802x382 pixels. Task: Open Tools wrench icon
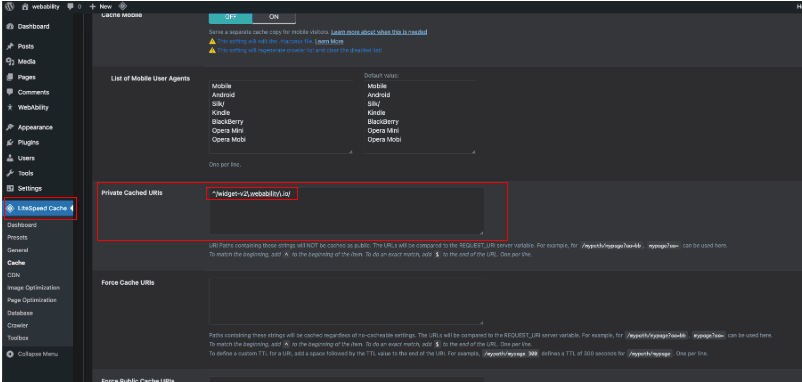click(10, 173)
